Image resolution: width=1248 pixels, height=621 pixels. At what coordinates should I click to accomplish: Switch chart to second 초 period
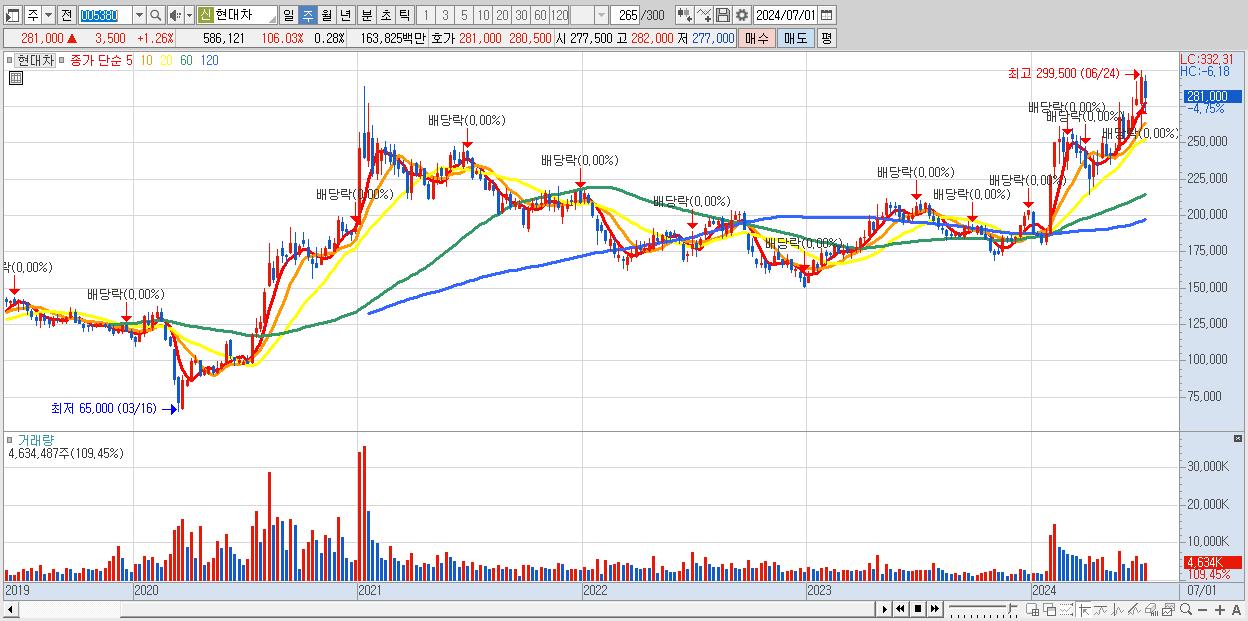pos(386,15)
